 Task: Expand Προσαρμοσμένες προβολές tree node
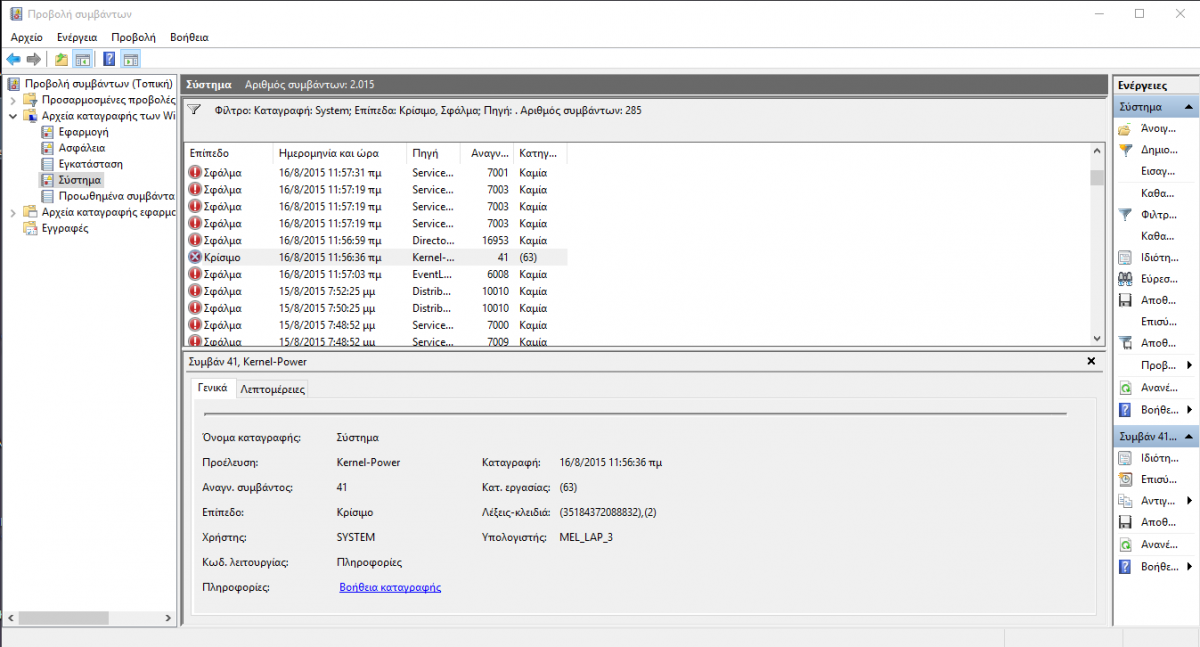13,100
